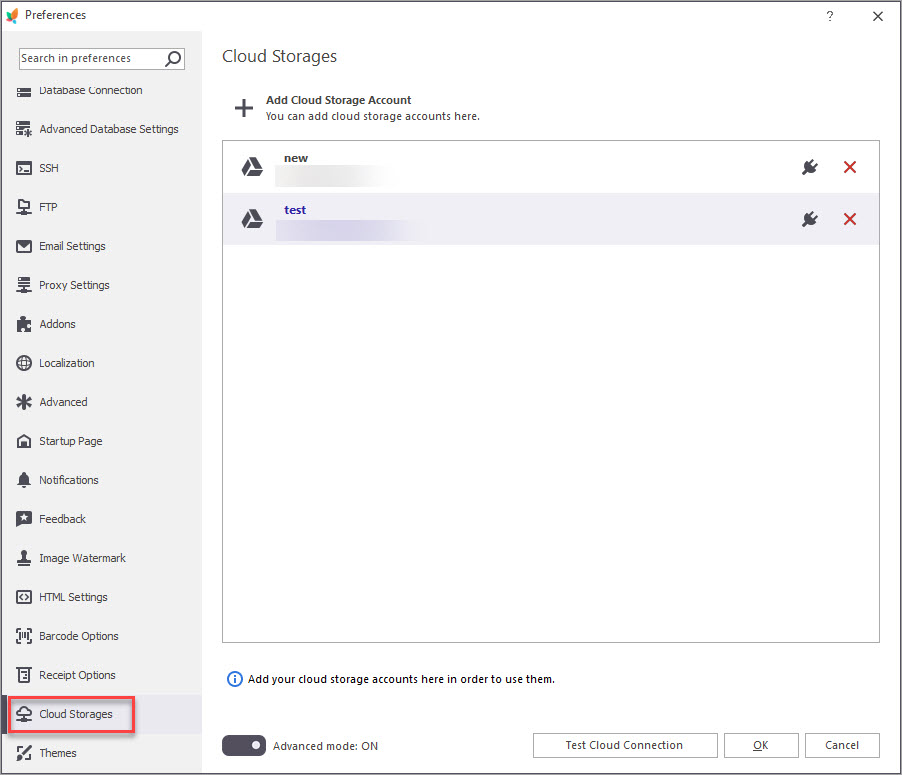Select Receipt Options
Image resolution: width=902 pixels, height=775 pixels.
click(x=101, y=675)
